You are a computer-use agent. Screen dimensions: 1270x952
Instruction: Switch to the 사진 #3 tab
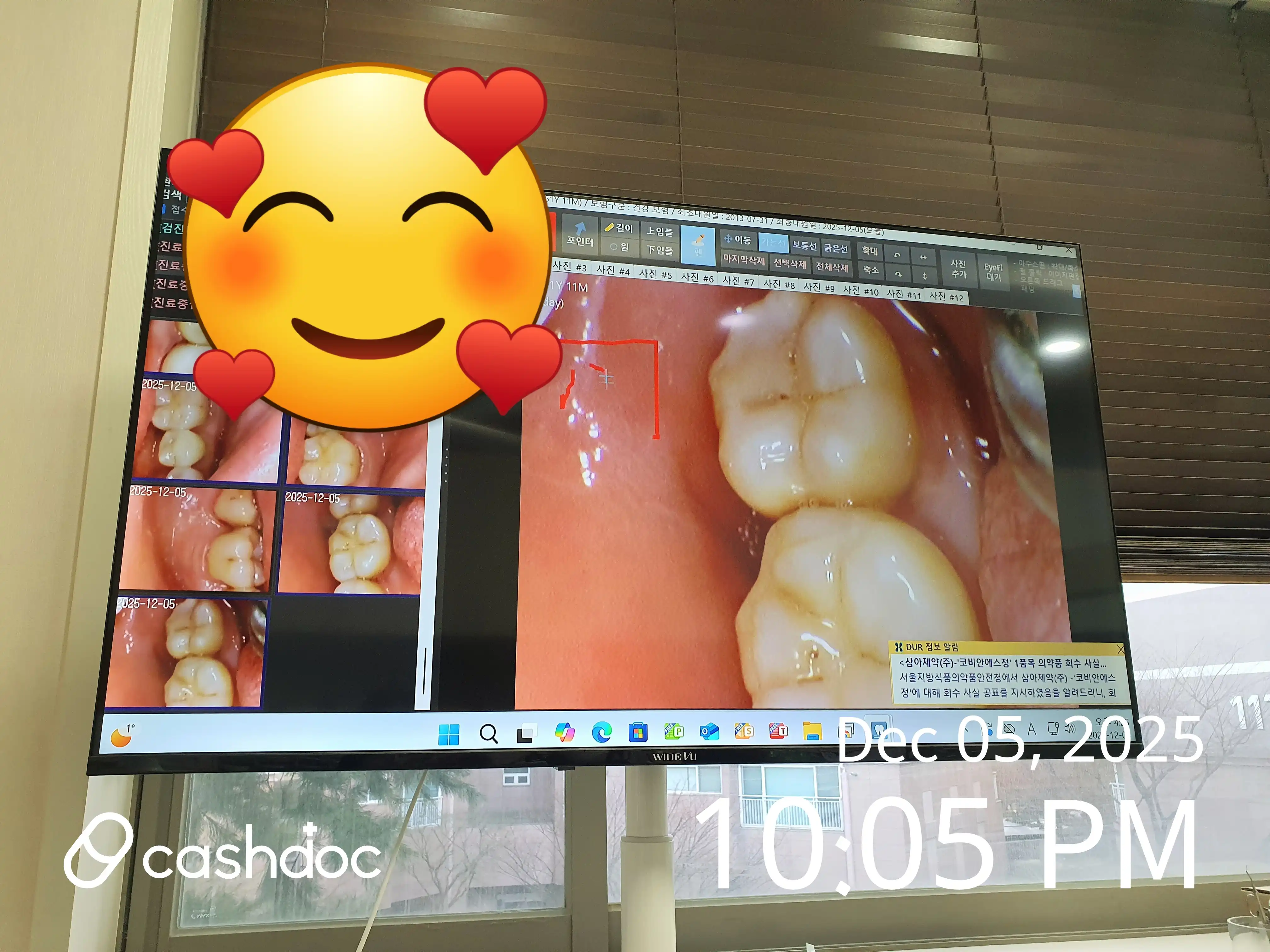point(569,266)
